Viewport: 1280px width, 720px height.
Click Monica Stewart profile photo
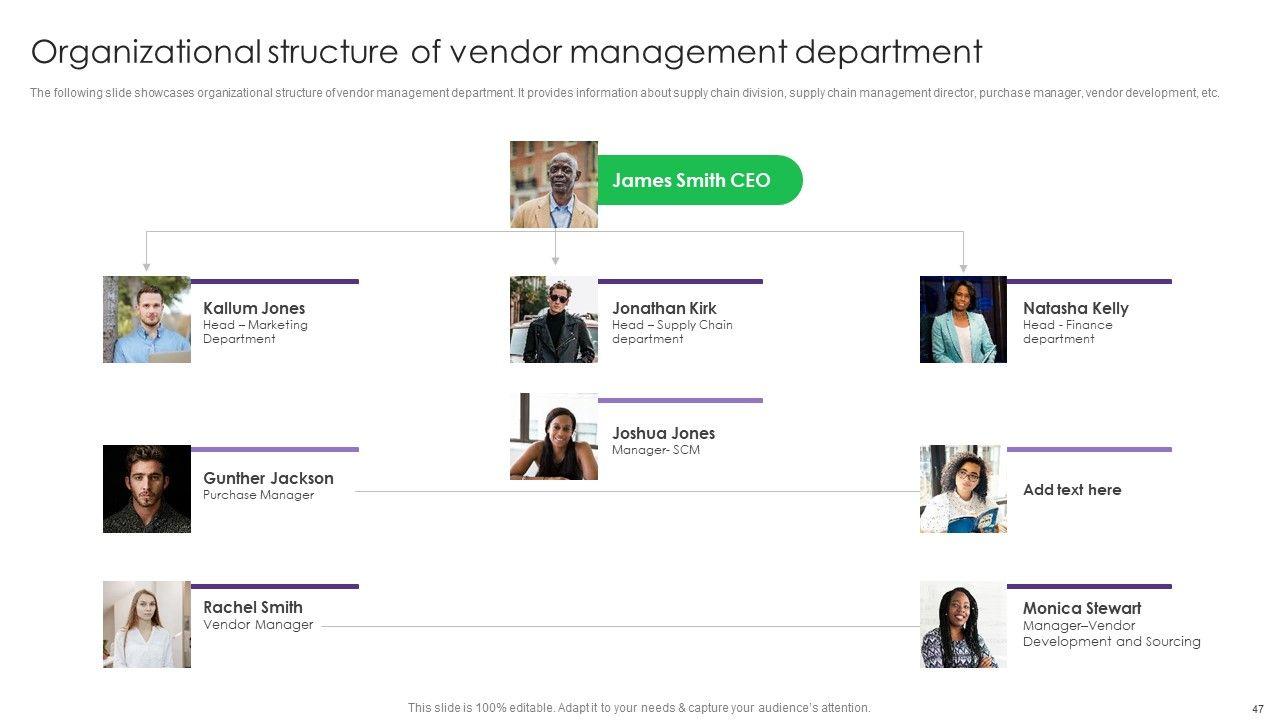[x=963, y=624]
